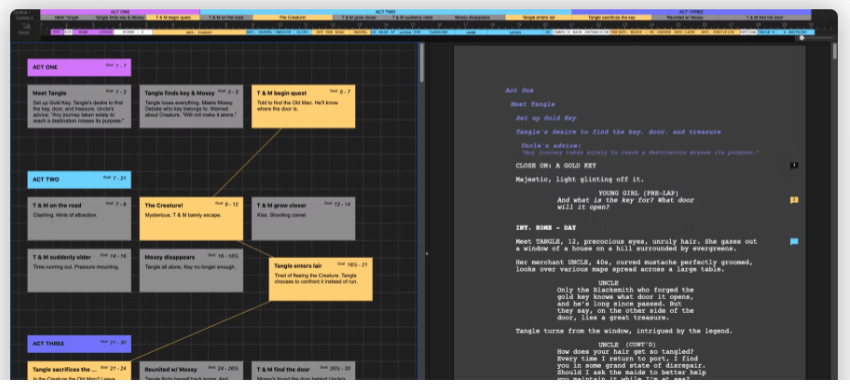Select the yellow 'Tangle enters lair' beat card
This screenshot has height=389, width=850.
(x=321, y=279)
